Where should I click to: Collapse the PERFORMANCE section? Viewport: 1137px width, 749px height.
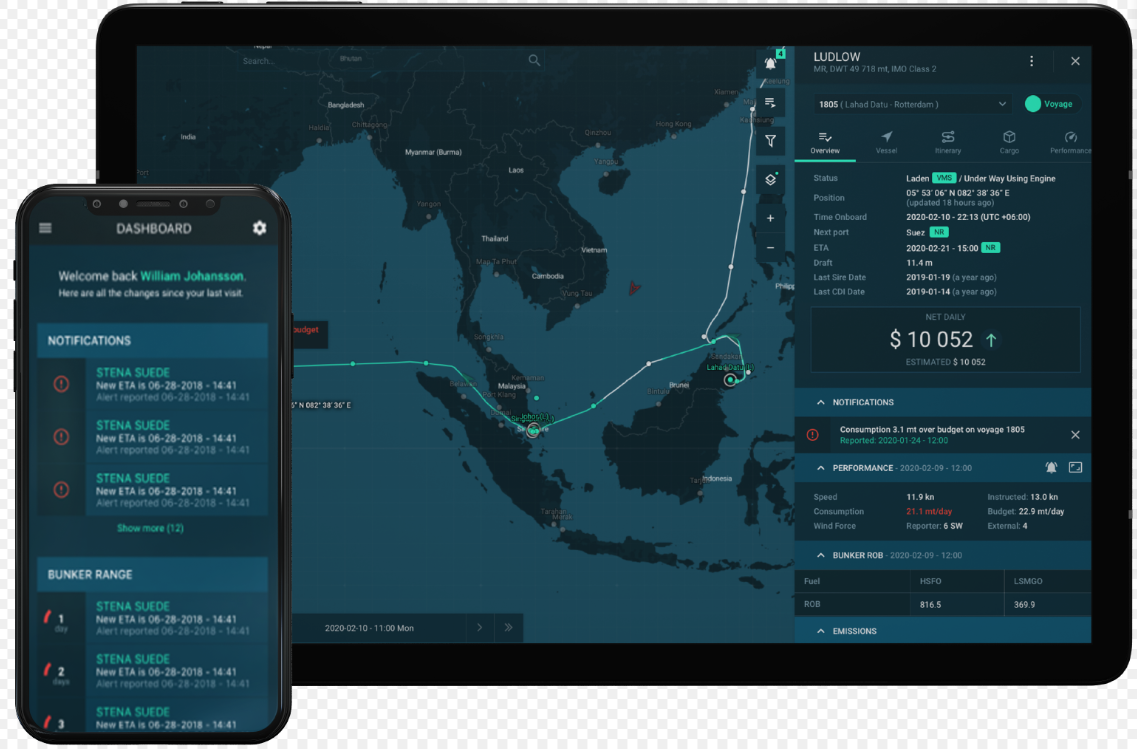(820, 468)
